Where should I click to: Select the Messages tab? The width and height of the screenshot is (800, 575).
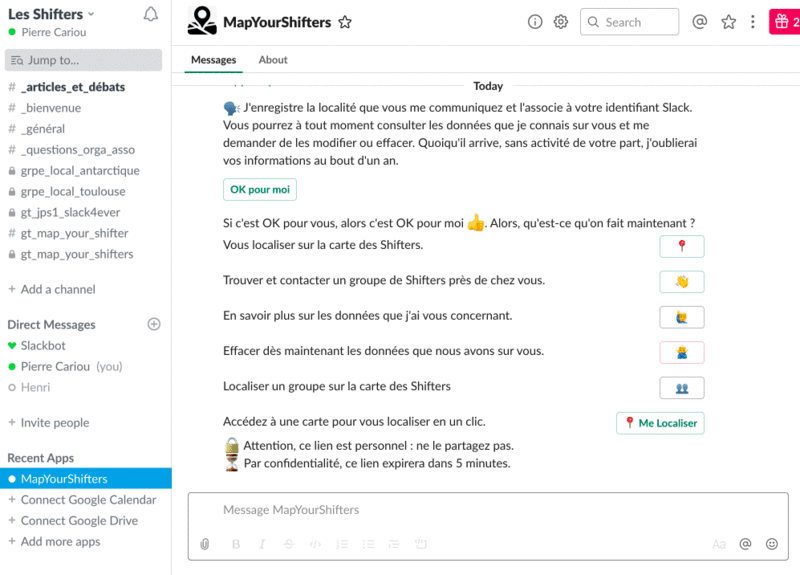[214, 60]
